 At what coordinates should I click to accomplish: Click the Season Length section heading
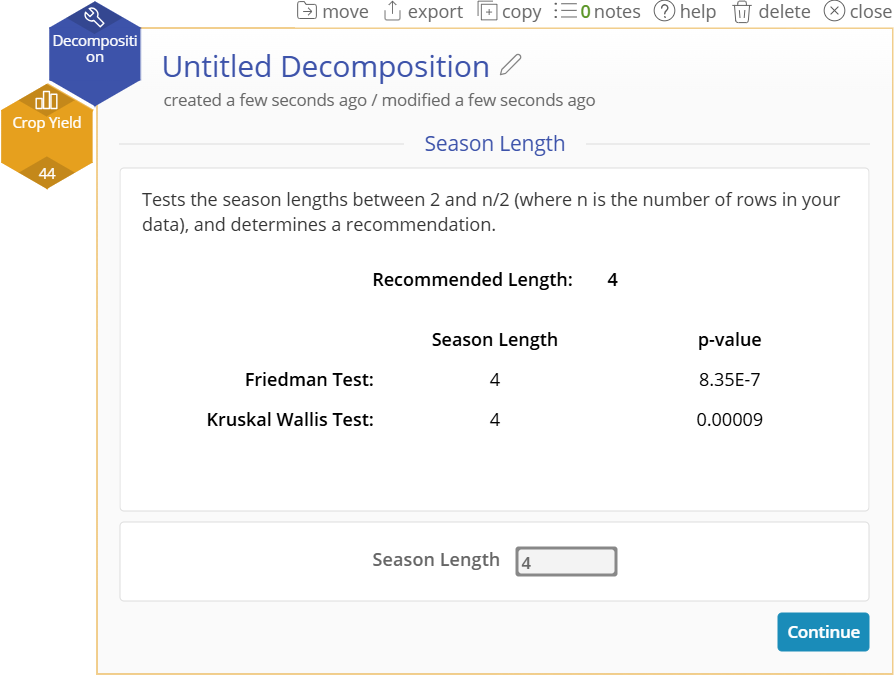pos(494,144)
